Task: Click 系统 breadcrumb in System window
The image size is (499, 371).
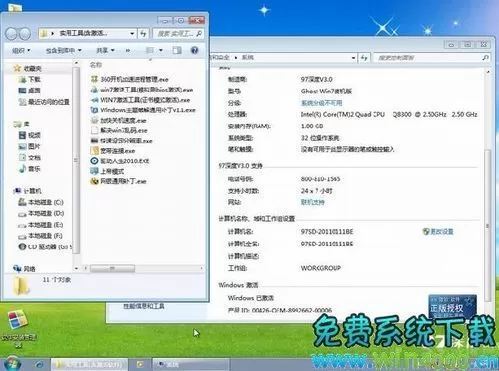Action: pos(248,57)
